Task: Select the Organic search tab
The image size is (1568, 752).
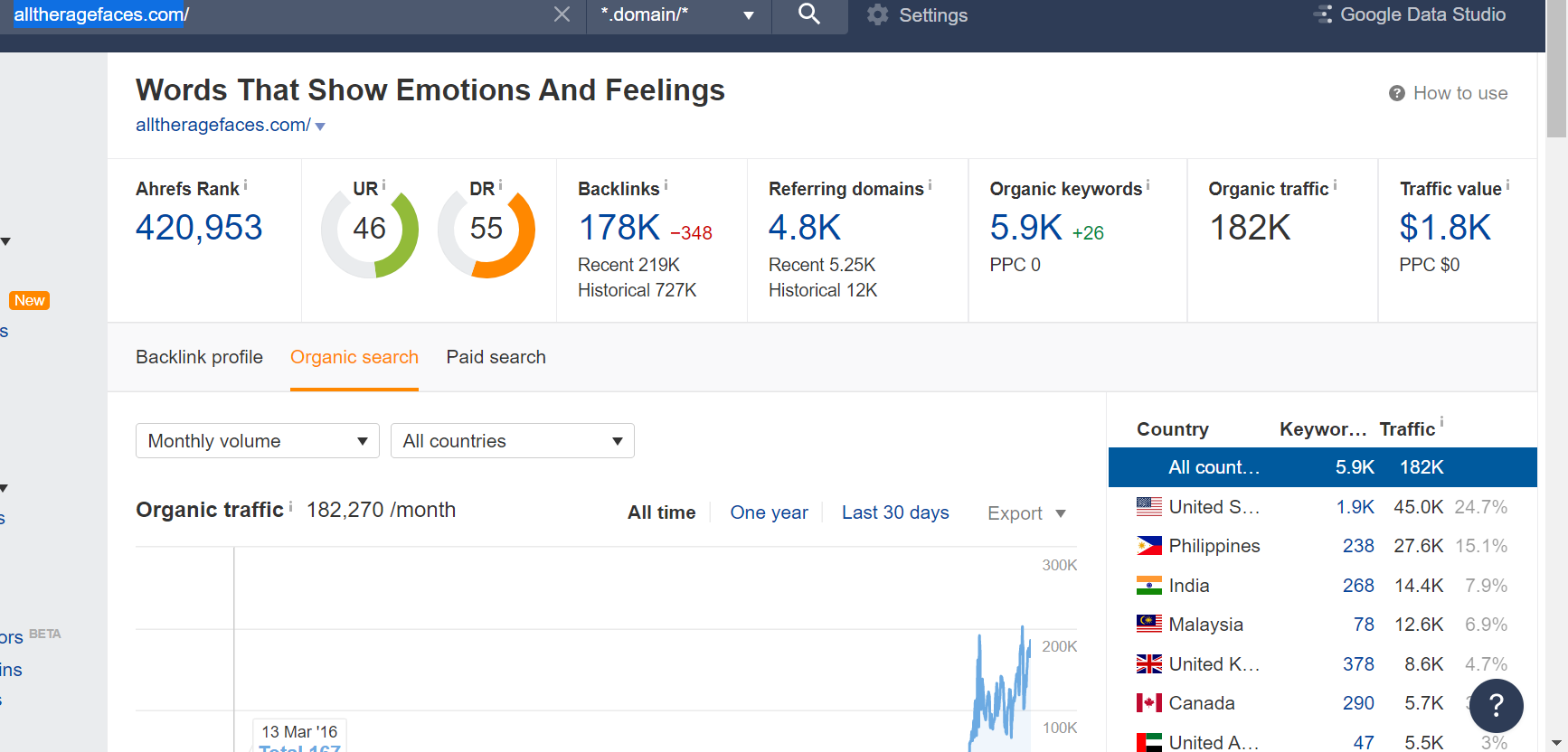Action: [x=354, y=357]
